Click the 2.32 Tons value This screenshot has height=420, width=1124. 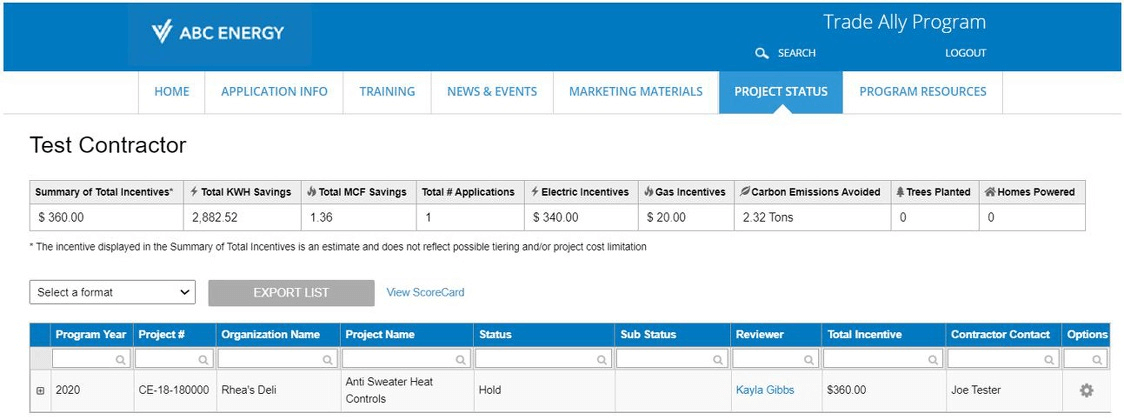tap(767, 217)
